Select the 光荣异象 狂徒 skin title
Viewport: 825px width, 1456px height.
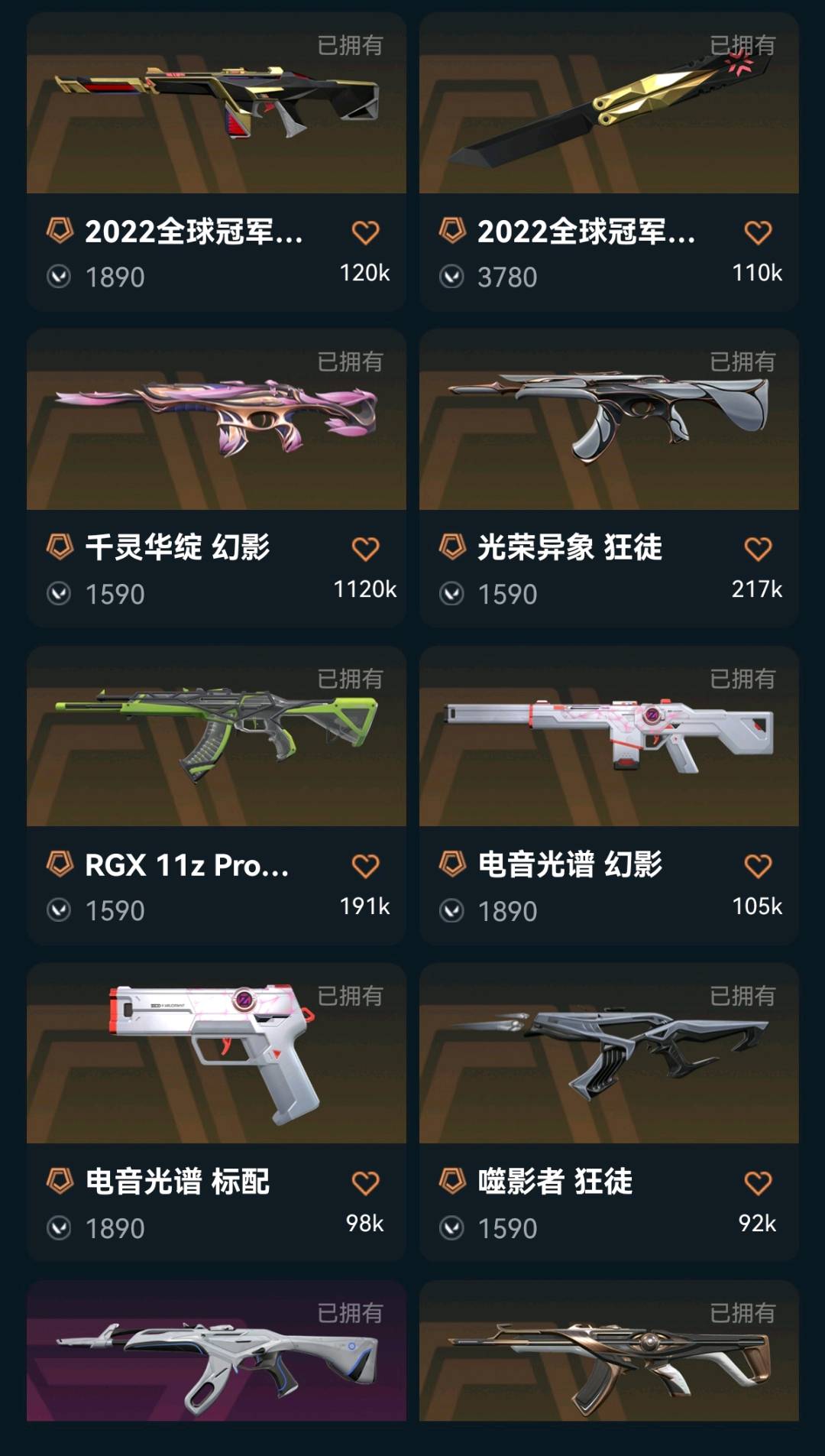pyautogui.click(x=570, y=547)
